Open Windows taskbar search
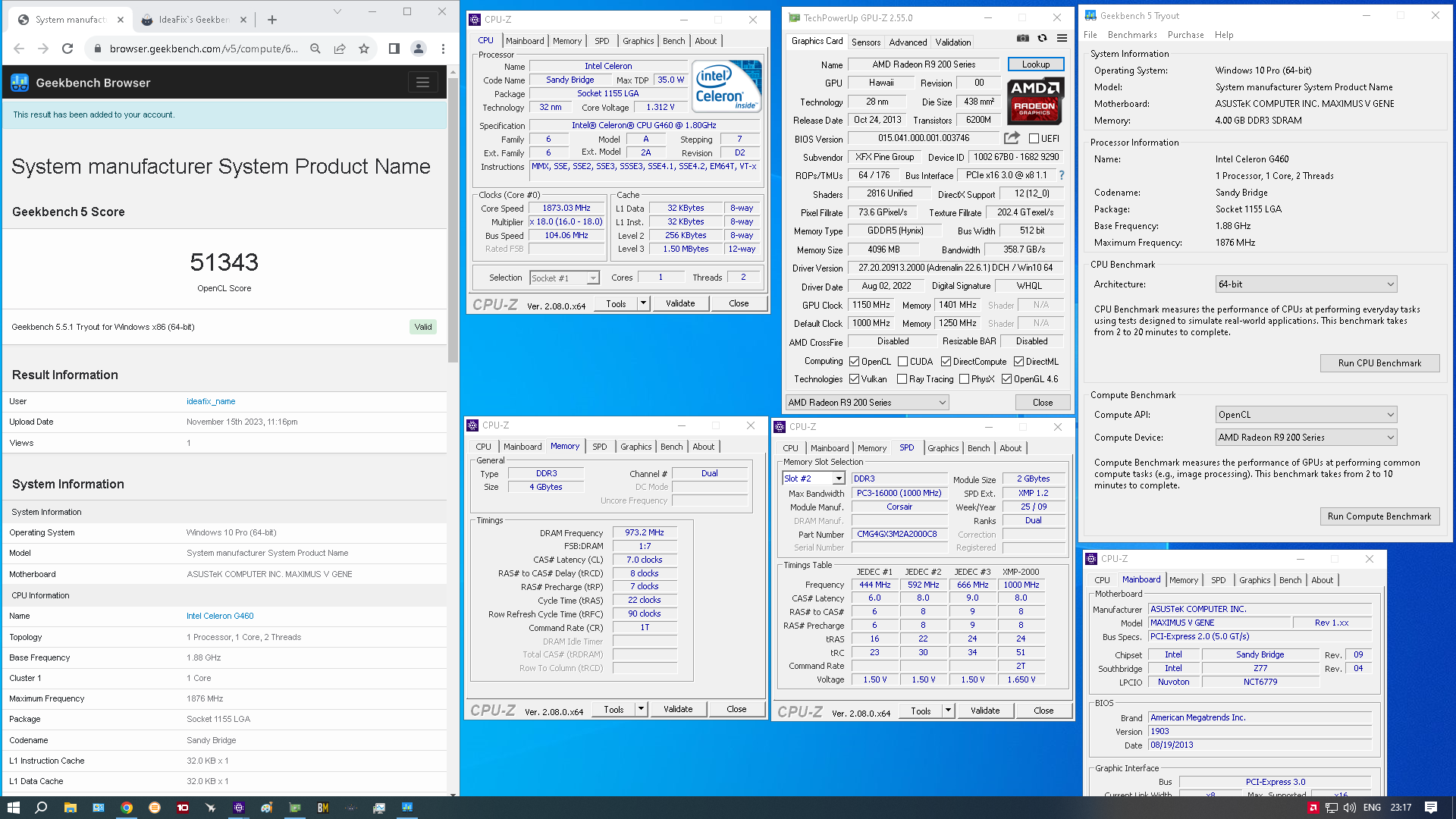This screenshot has height=819, width=1456. coord(41,808)
